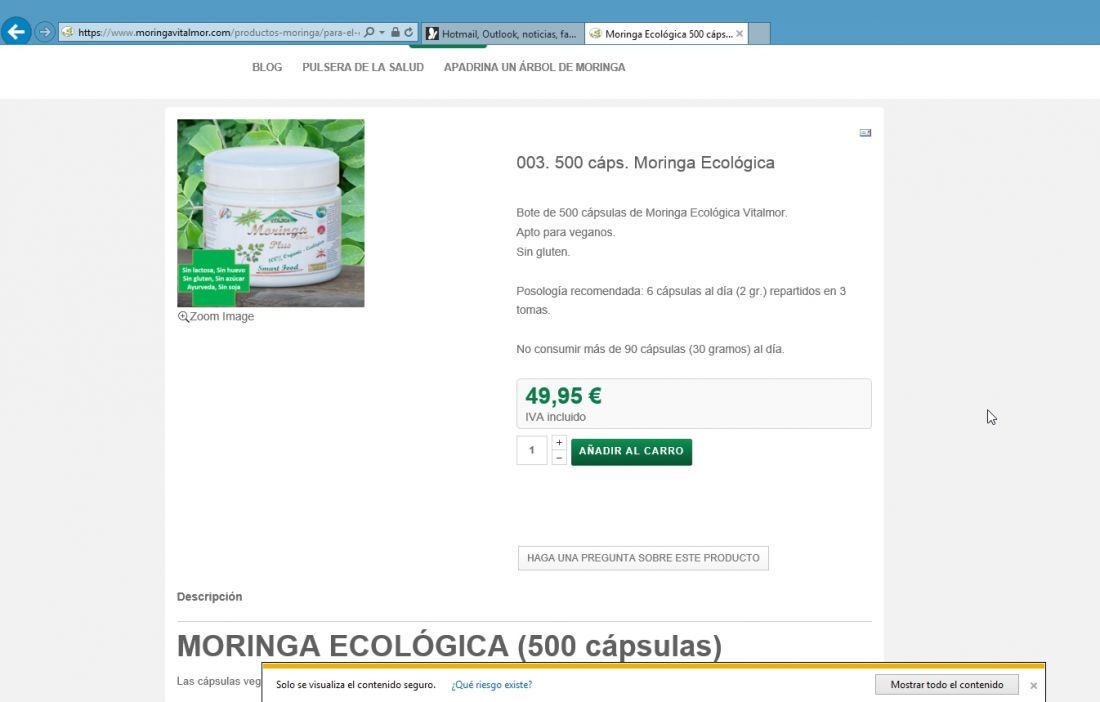This screenshot has height=702, width=1100.
Task: Click the search magnifier in address bar
Action: pos(369,32)
